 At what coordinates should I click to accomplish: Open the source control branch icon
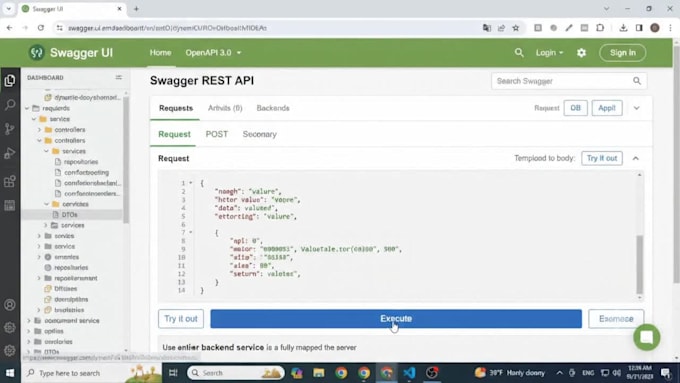click(x=10, y=129)
